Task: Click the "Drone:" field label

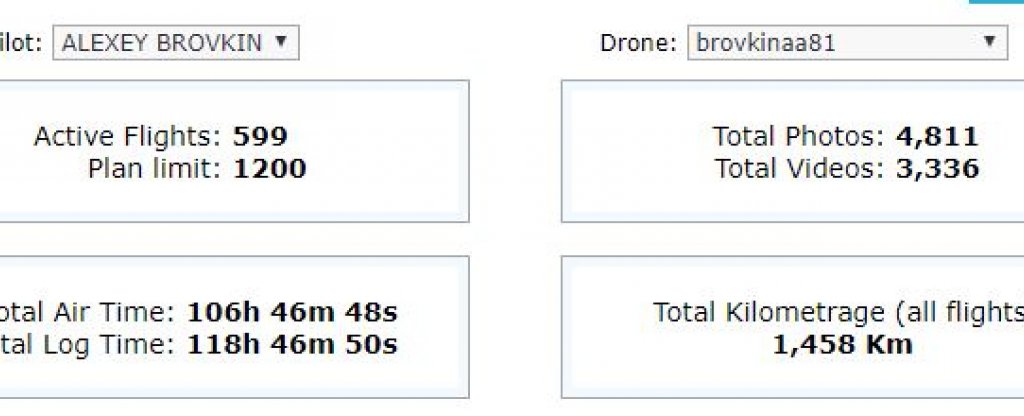Action: 639,43
